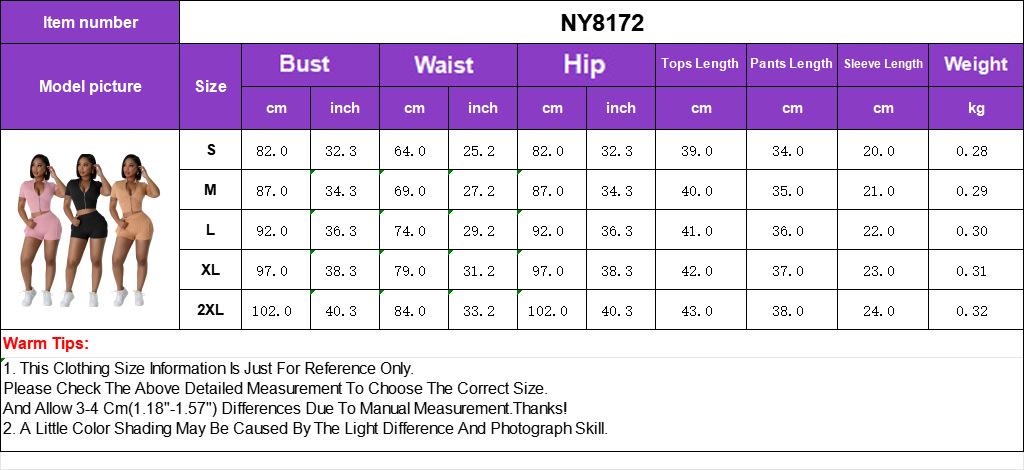Click the Hip column header
The height and width of the screenshot is (470, 1024).
tap(586, 65)
